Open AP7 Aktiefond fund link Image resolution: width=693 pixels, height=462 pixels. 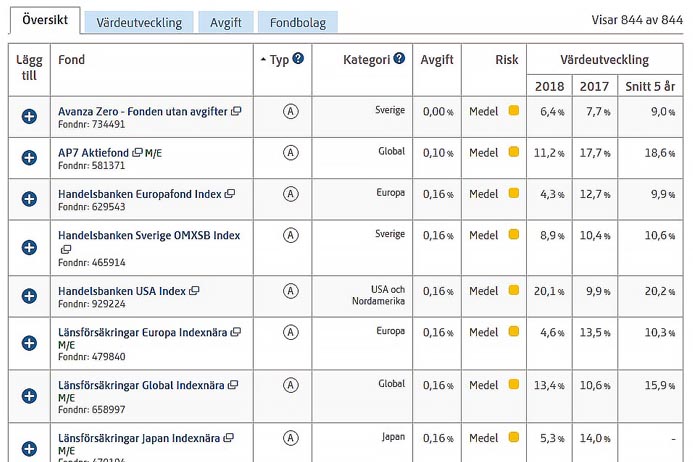93,153
